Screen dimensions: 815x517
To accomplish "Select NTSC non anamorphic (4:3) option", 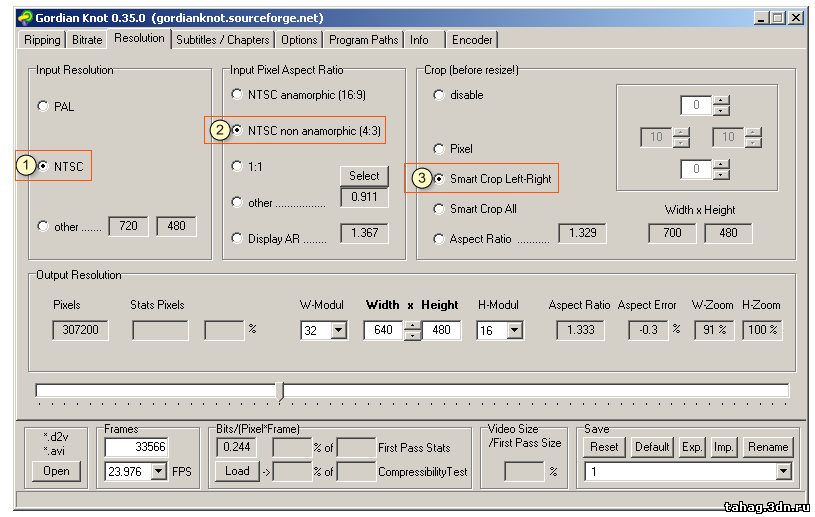I will pyautogui.click(x=237, y=130).
